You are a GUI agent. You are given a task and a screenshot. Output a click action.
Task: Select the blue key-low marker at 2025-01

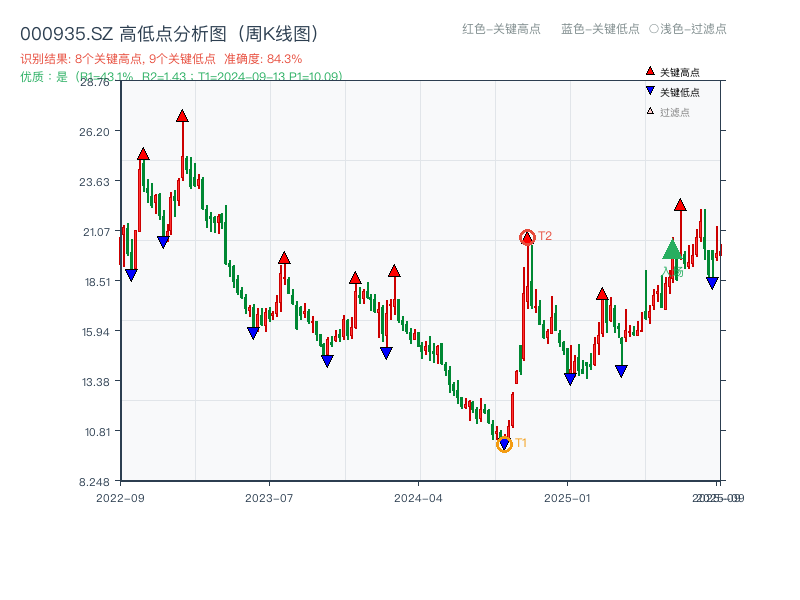(570, 379)
